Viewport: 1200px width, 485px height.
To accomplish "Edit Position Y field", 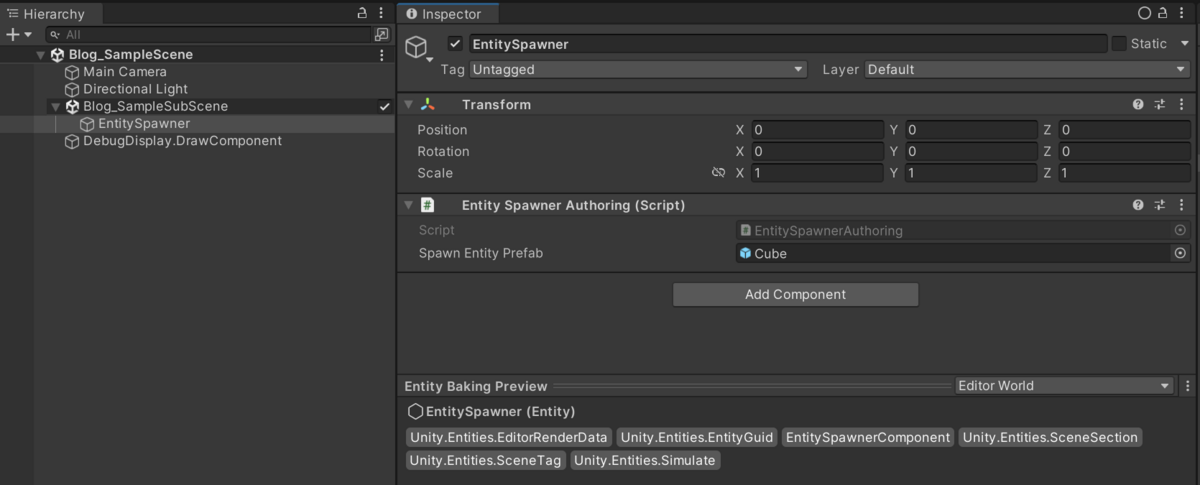I will [x=971, y=130].
